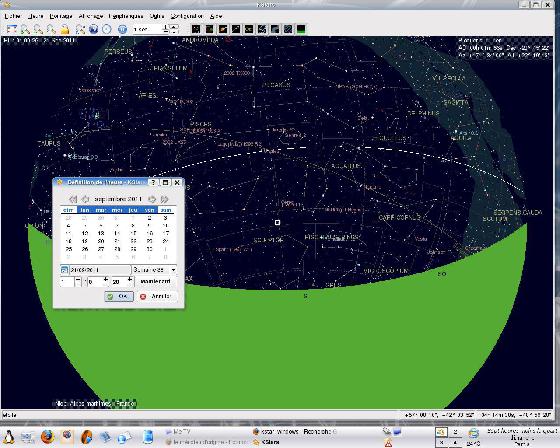Open the calendar picker icon beside the date field

[x=64, y=270]
